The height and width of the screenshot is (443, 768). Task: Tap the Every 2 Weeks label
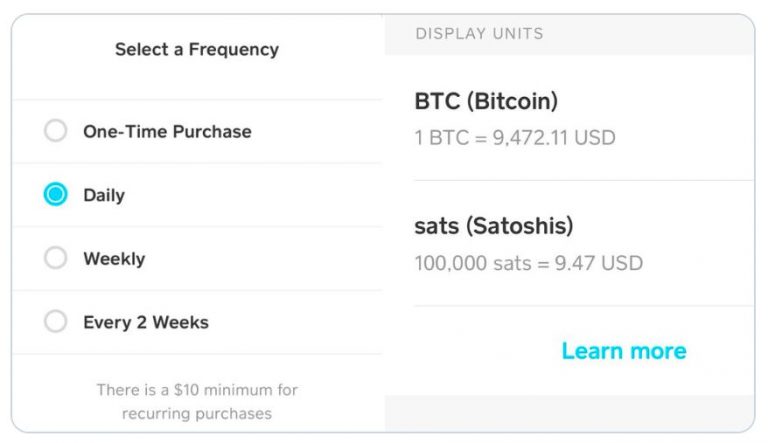(x=146, y=323)
